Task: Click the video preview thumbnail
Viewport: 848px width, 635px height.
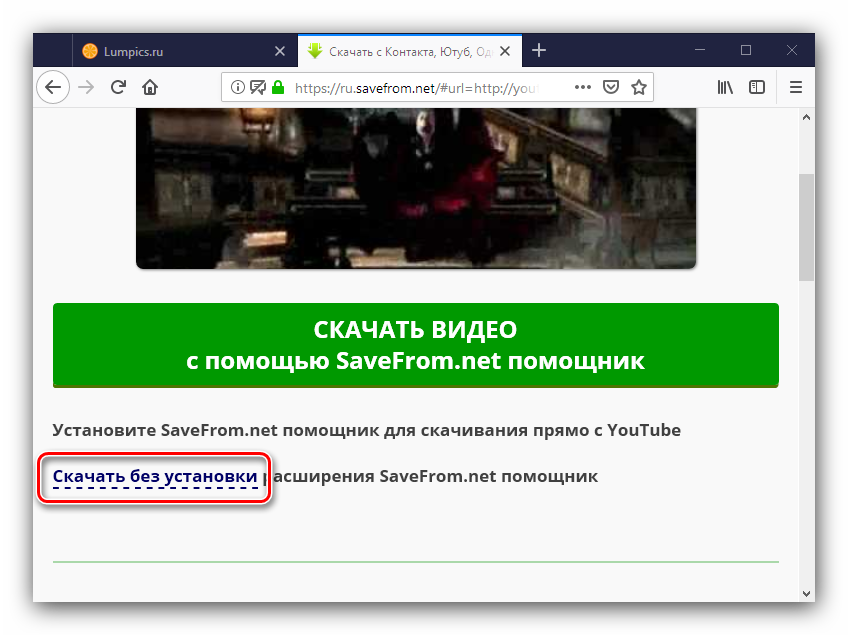Action: click(x=415, y=188)
